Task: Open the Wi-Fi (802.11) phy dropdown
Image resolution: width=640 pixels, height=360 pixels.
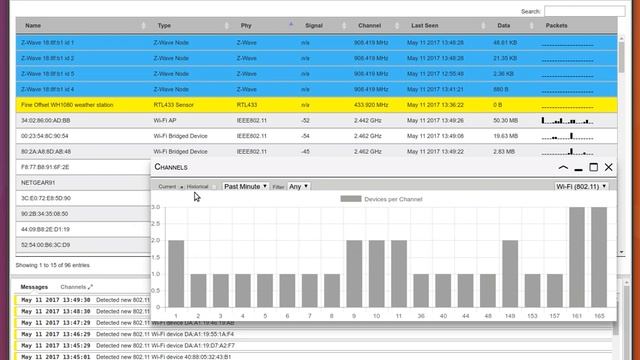Action: coord(581,187)
